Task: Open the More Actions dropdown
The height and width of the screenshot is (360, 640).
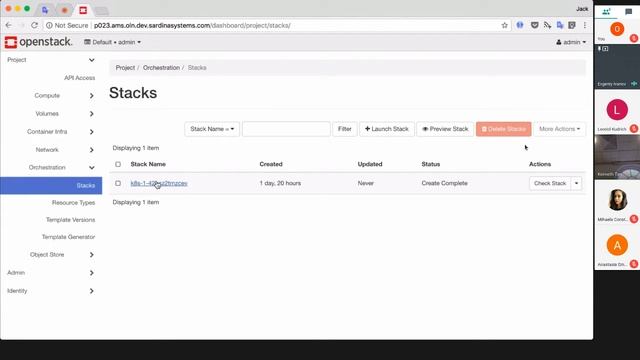Action: pos(559,129)
